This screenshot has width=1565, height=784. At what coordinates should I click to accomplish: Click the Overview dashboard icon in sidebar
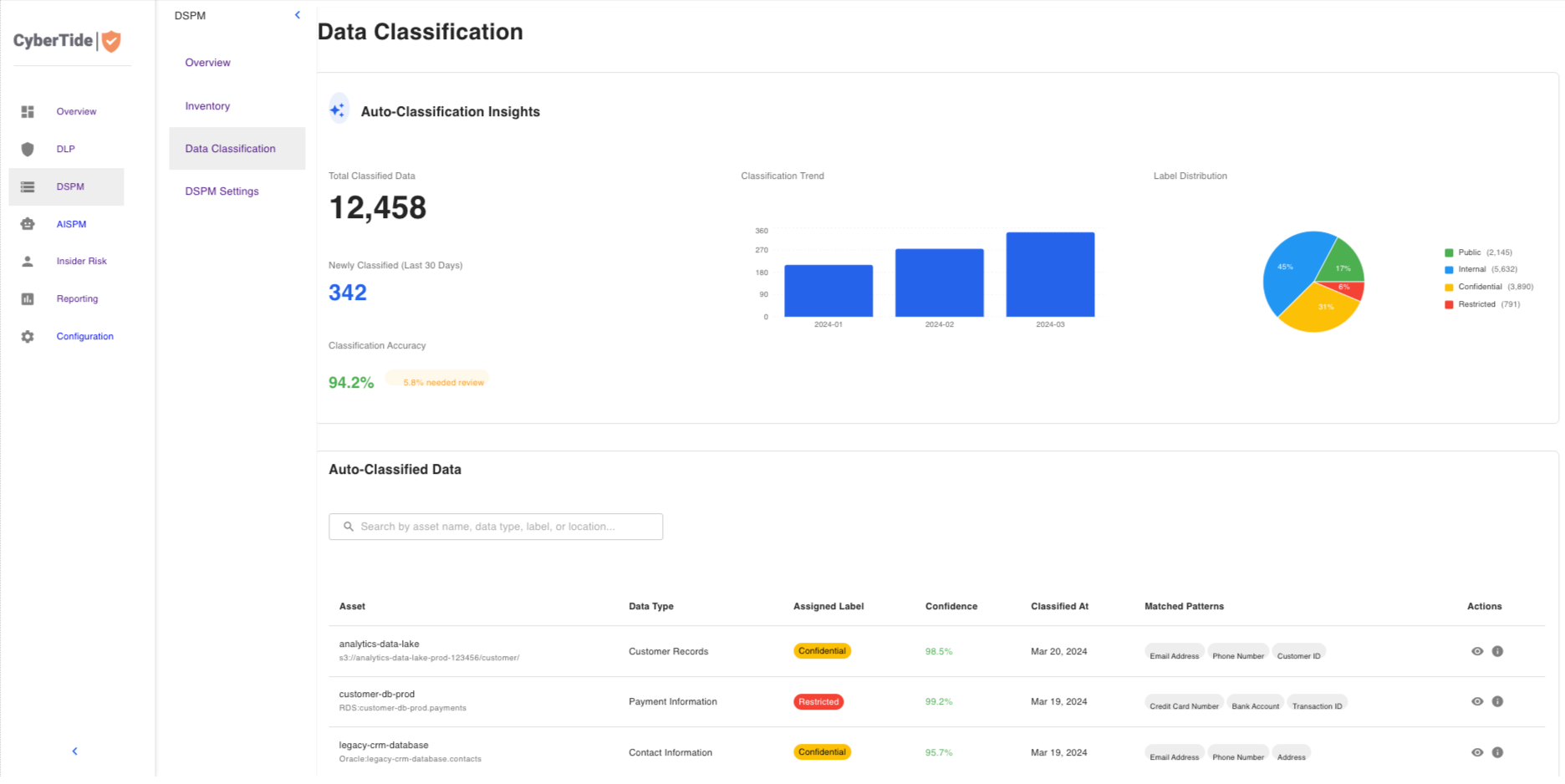[x=28, y=112]
